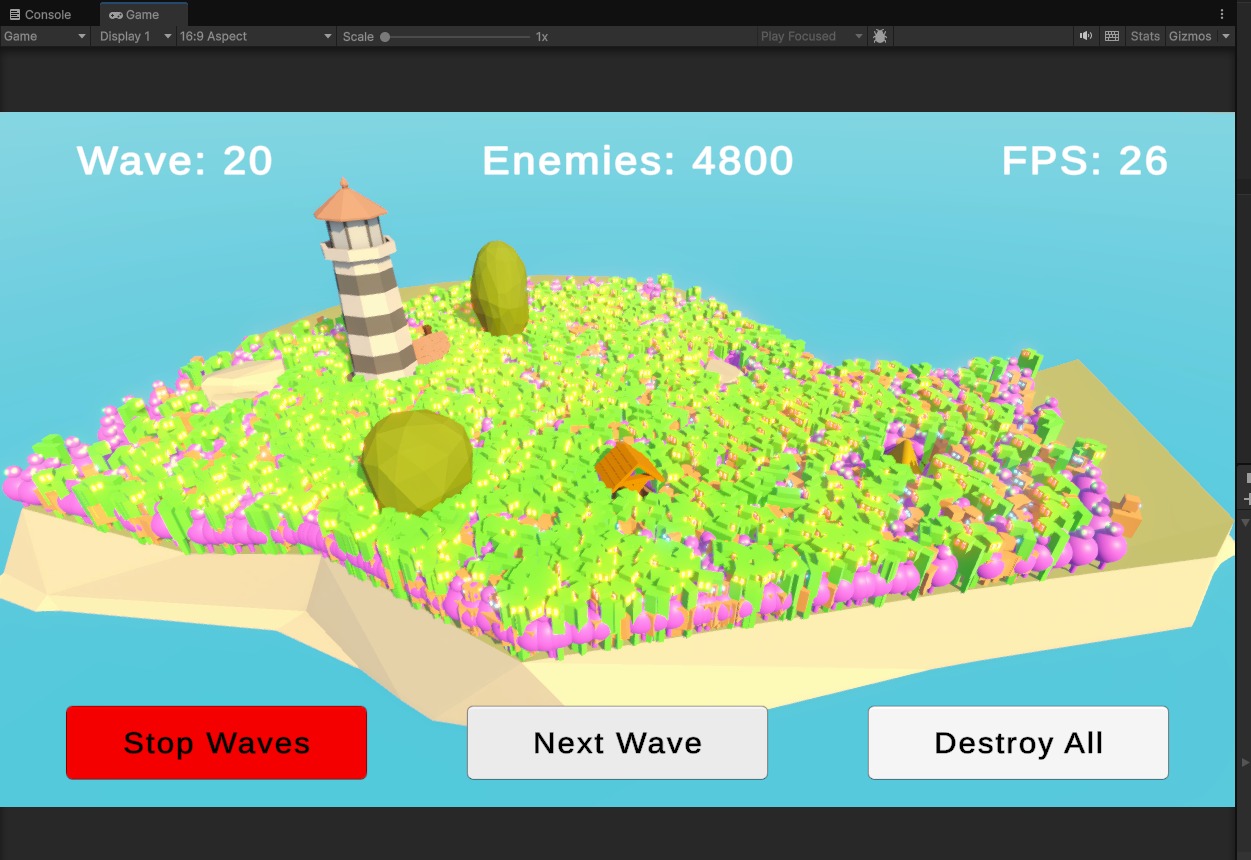Toggle the Stats overlay
The height and width of the screenshot is (860, 1251).
(1145, 36)
